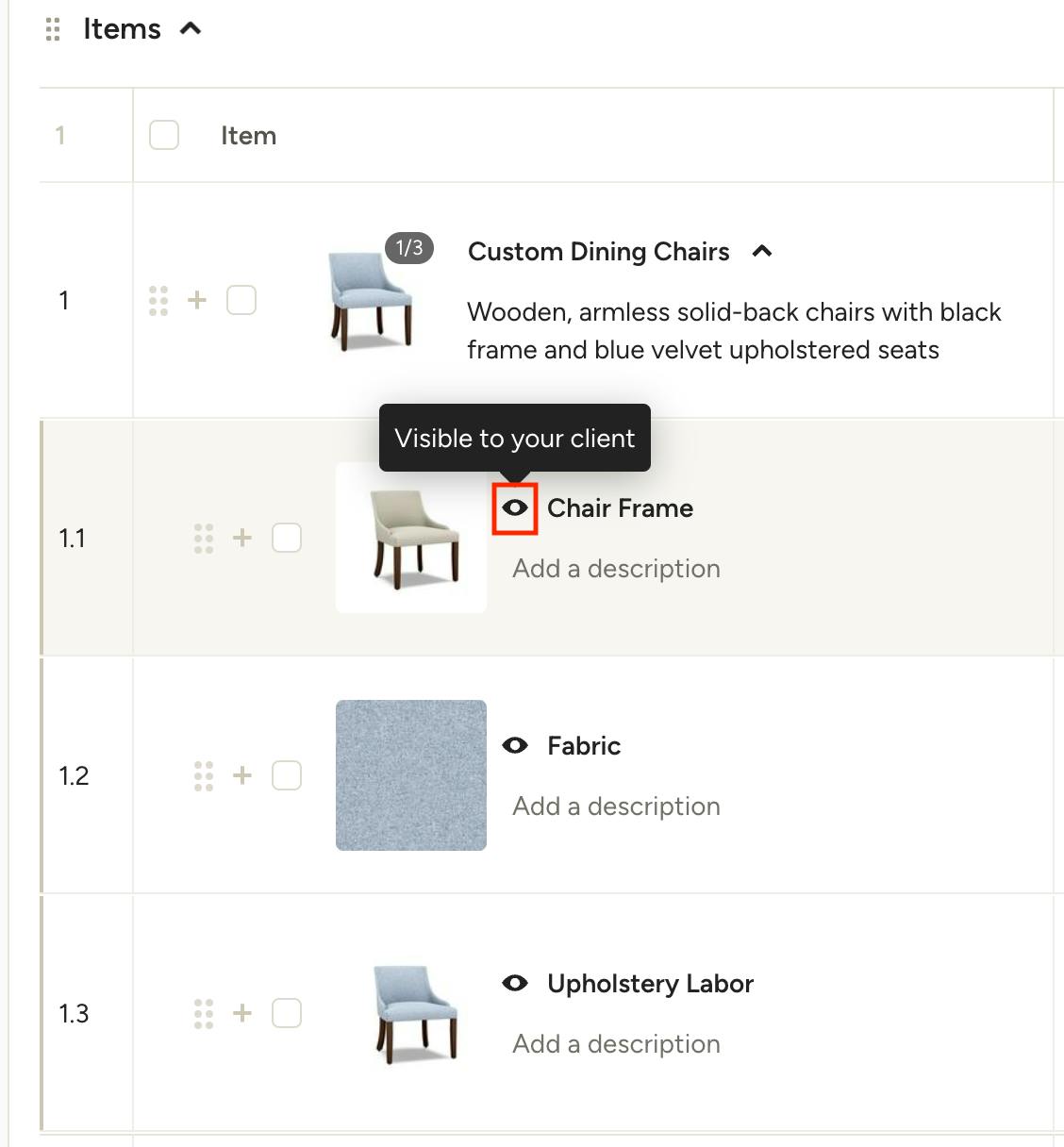This screenshot has height=1147, width=1064.
Task: Click the Fabric row drag handle
Action: click(204, 775)
